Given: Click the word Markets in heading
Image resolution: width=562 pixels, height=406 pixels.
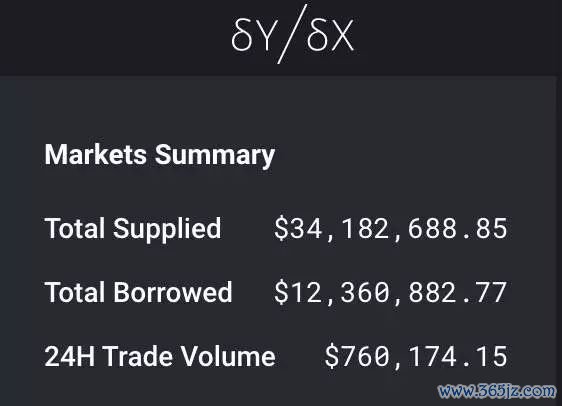Looking at the screenshot, I should 95,154.
